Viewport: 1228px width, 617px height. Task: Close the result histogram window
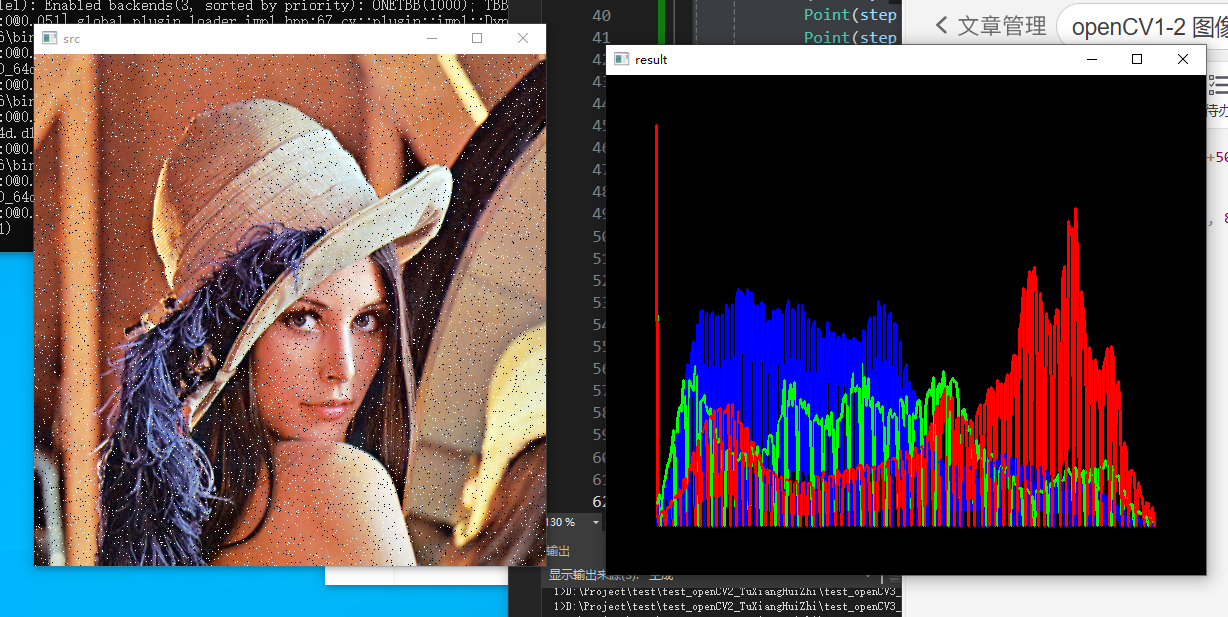tap(1183, 59)
